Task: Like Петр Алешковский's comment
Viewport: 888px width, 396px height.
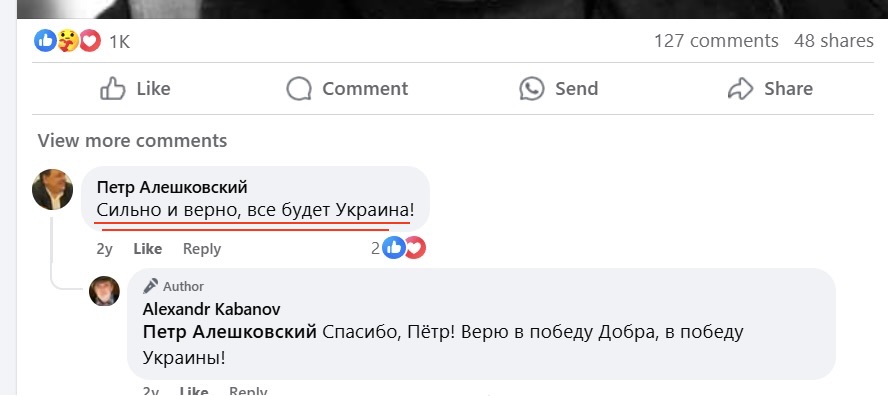Action: tap(148, 249)
